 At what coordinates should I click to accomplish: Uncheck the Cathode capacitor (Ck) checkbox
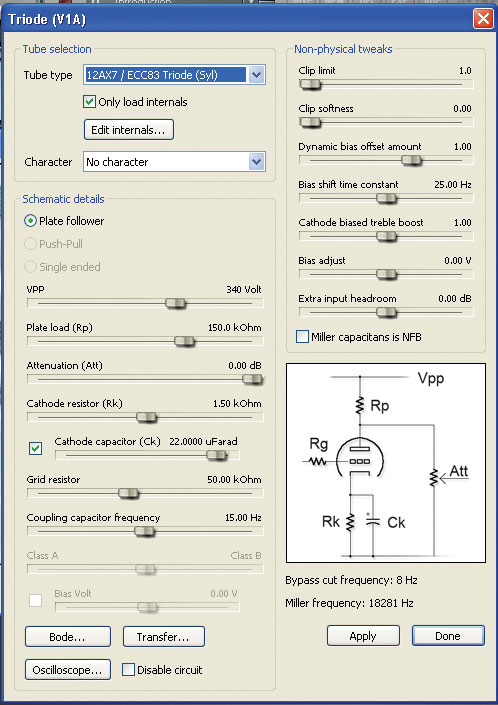click(x=36, y=448)
